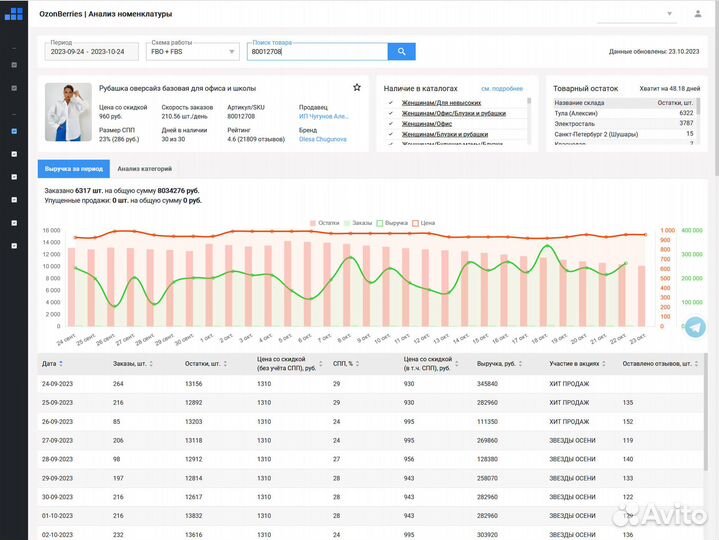The image size is (719, 540).
Task: Open the Telegram chat bubble
Action: click(693, 327)
